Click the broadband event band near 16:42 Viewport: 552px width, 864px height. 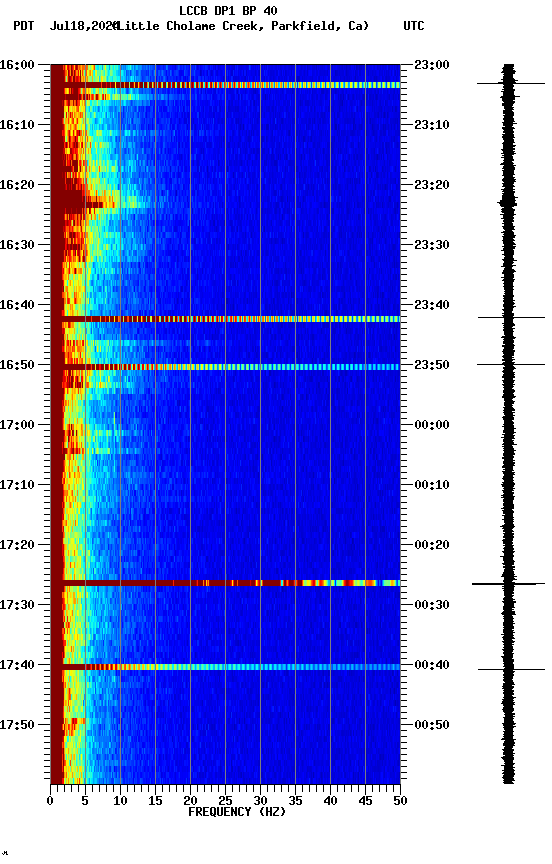pos(225,319)
